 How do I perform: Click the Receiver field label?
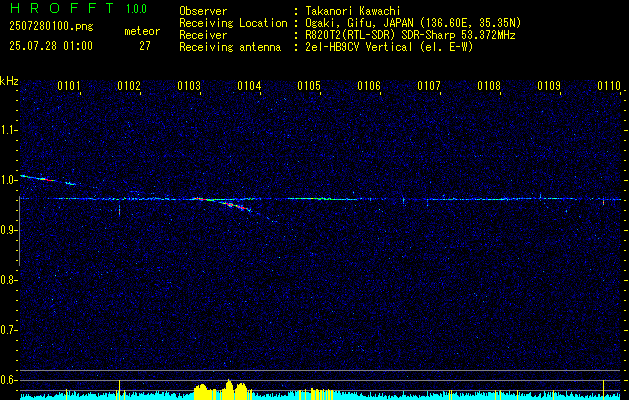pos(203,35)
